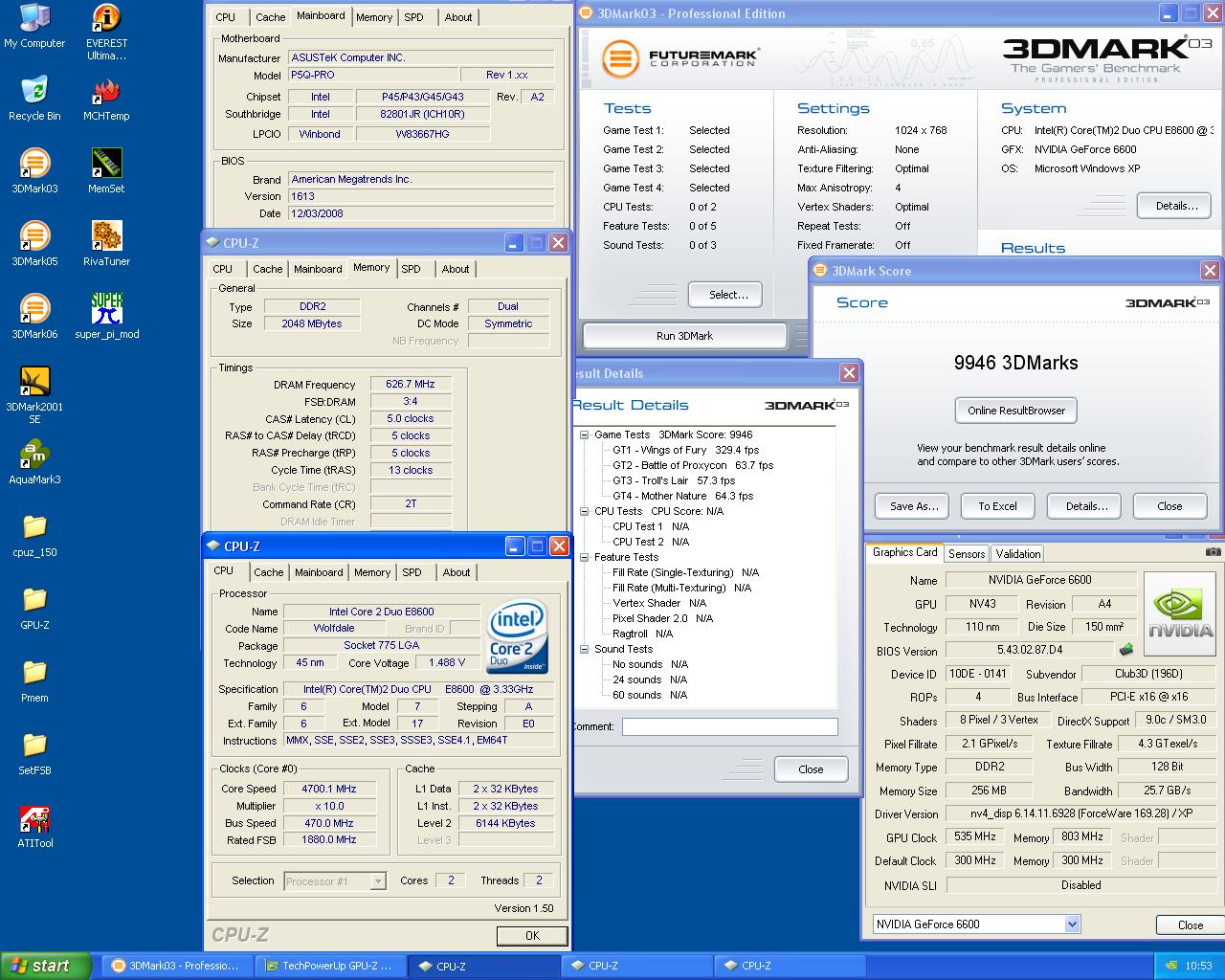
Task: Switch to the Cache tab in CPU-Z CPU window
Action: (x=269, y=572)
